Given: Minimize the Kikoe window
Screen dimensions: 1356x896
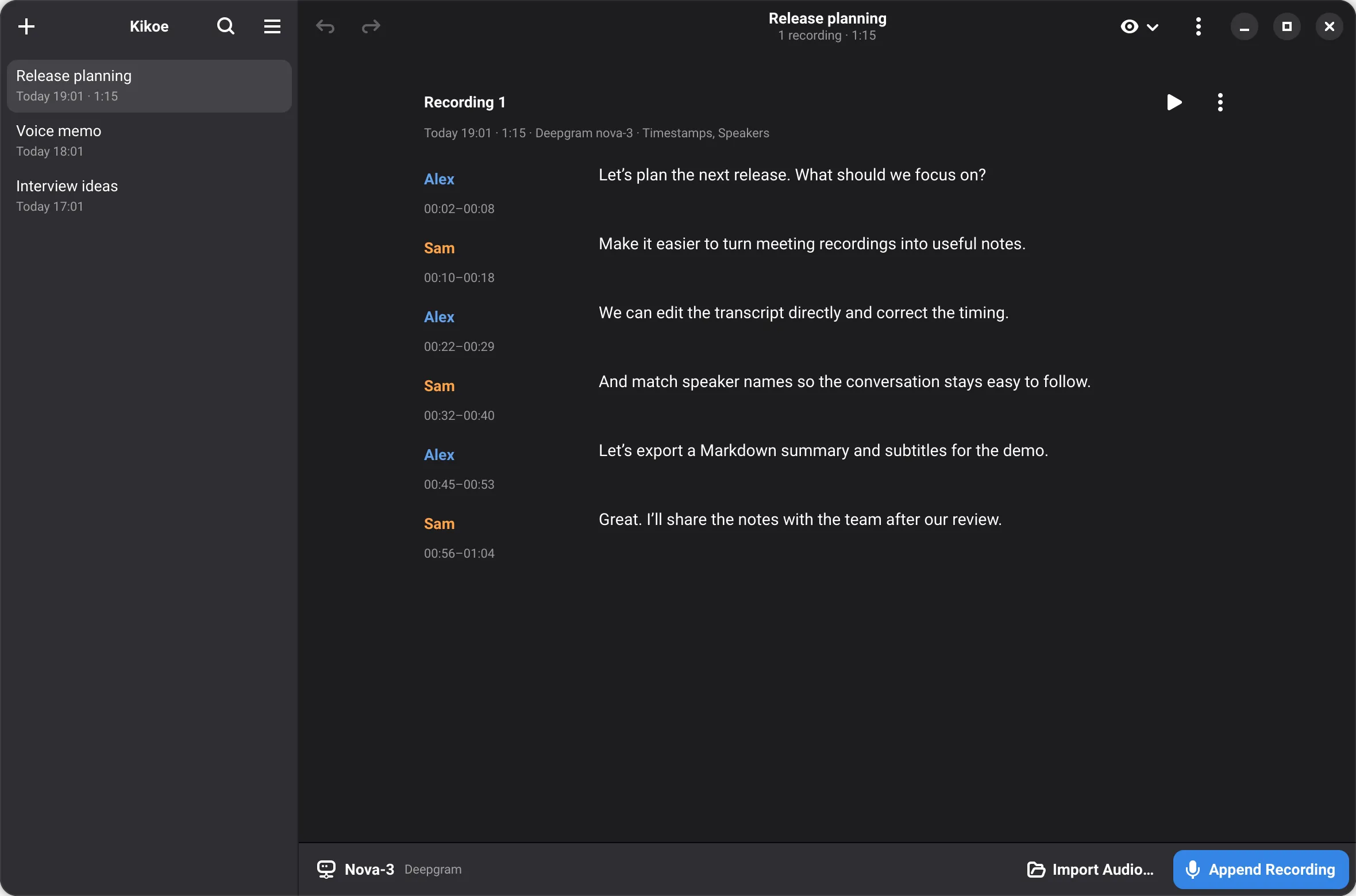Looking at the screenshot, I should point(1245,26).
